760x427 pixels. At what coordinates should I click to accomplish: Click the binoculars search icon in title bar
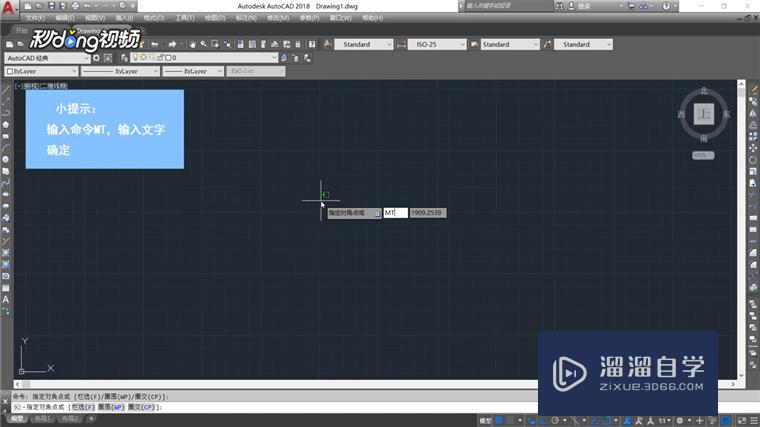pos(559,6)
